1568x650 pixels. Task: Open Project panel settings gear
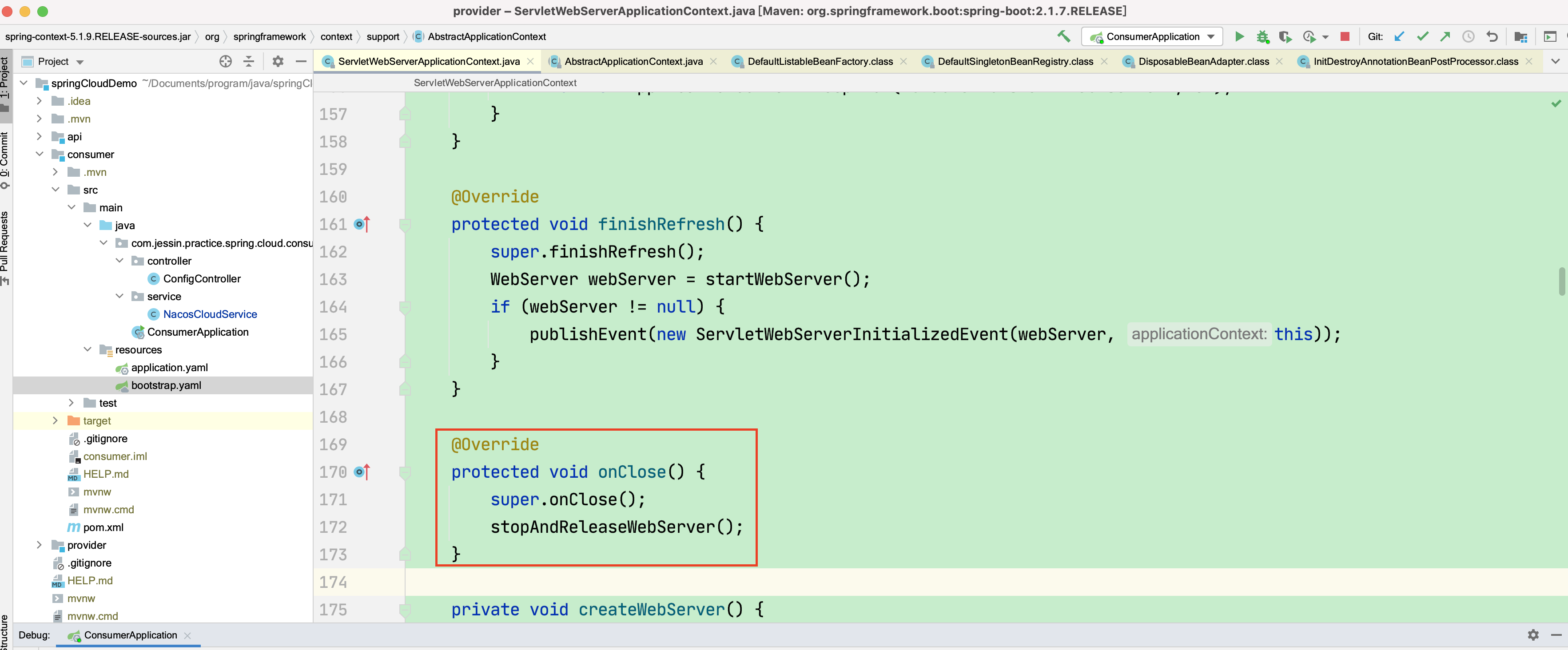coord(278,61)
